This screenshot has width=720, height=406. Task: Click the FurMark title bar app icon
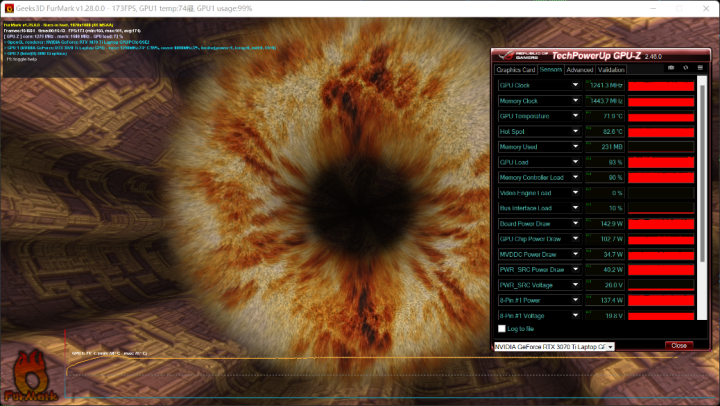(9, 8)
